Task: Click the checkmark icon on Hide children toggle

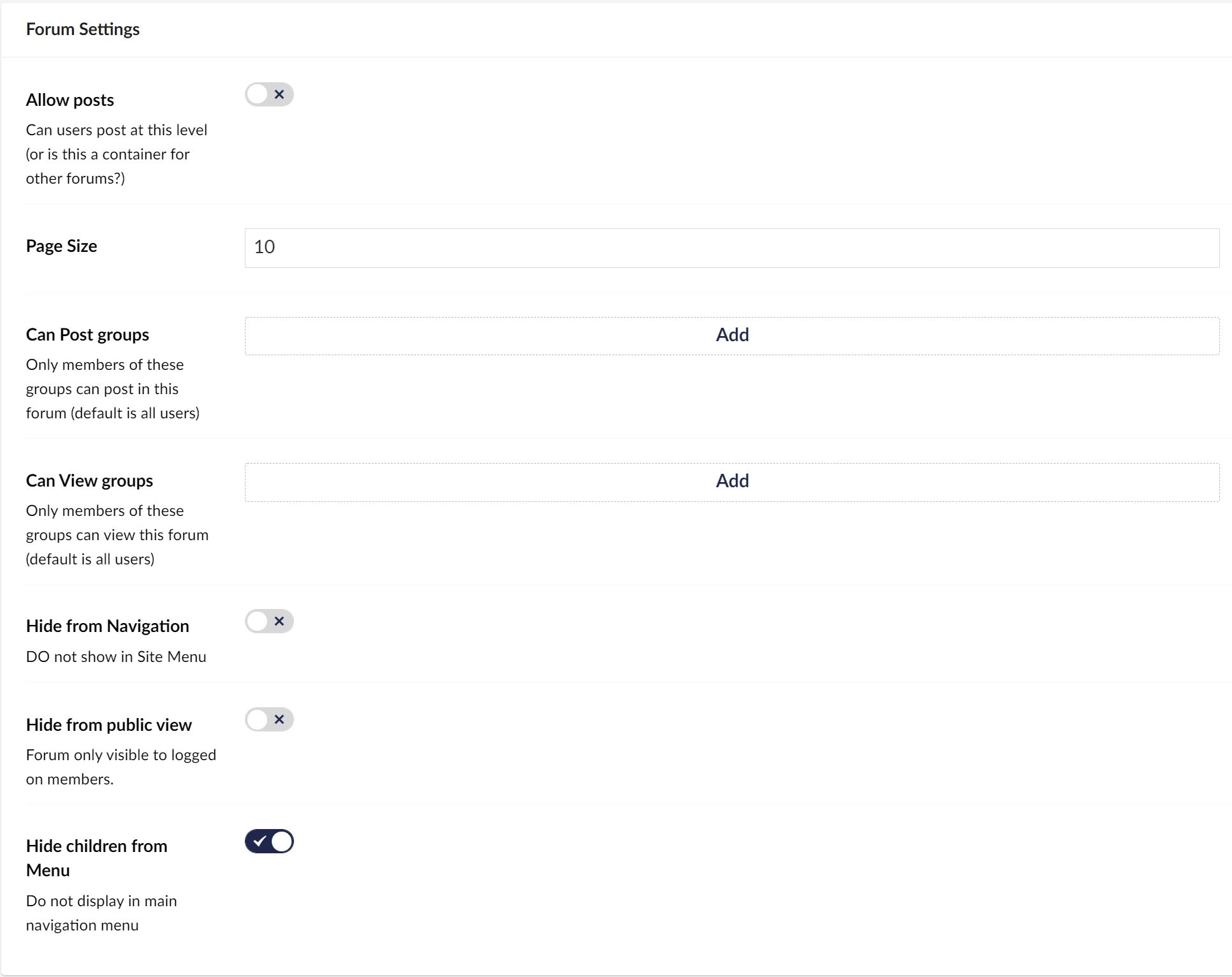Action: (259, 842)
